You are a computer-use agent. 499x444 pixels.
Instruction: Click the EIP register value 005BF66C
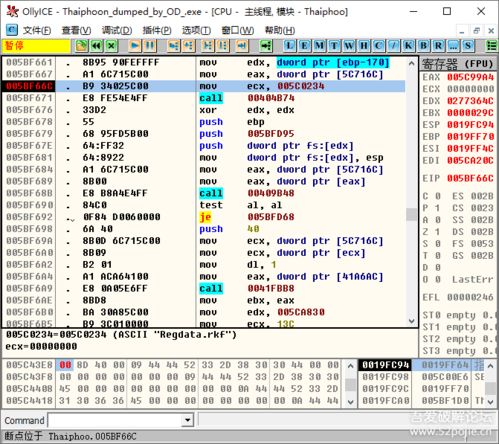coord(470,178)
